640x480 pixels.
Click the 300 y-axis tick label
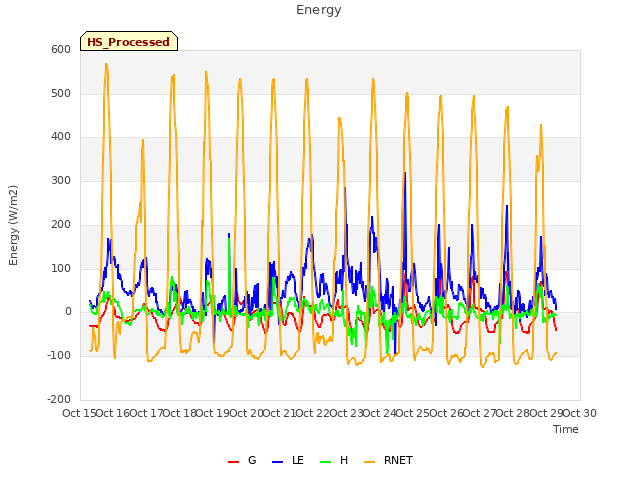tap(61, 181)
